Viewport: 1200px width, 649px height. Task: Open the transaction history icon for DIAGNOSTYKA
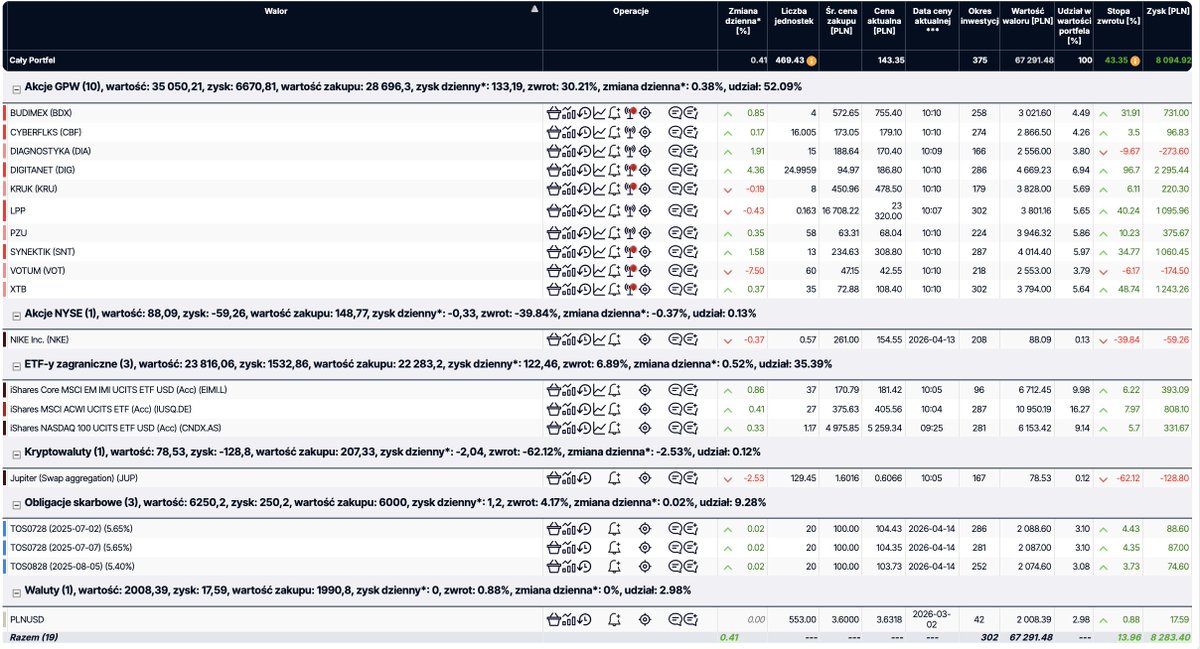click(584, 150)
